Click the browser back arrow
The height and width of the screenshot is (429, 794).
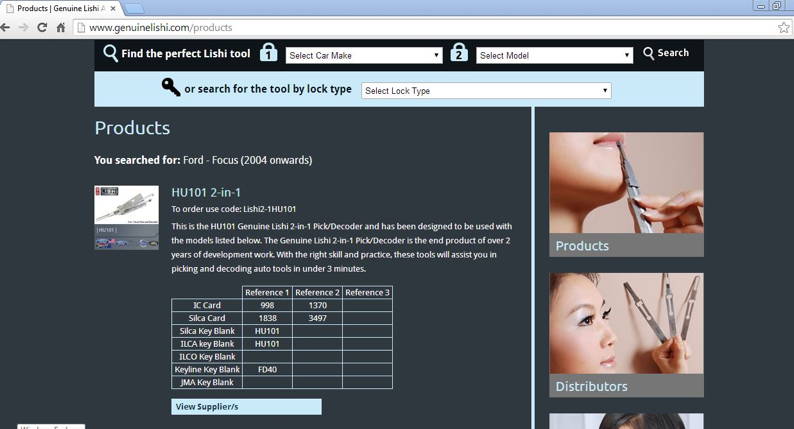(x=6, y=27)
